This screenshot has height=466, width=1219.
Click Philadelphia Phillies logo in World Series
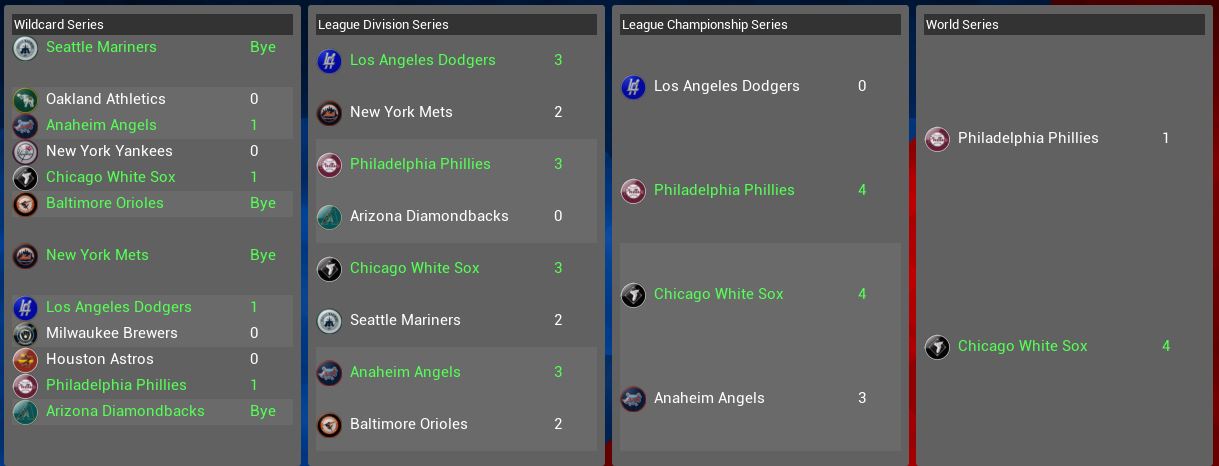pyautogui.click(x=937, y=138)
